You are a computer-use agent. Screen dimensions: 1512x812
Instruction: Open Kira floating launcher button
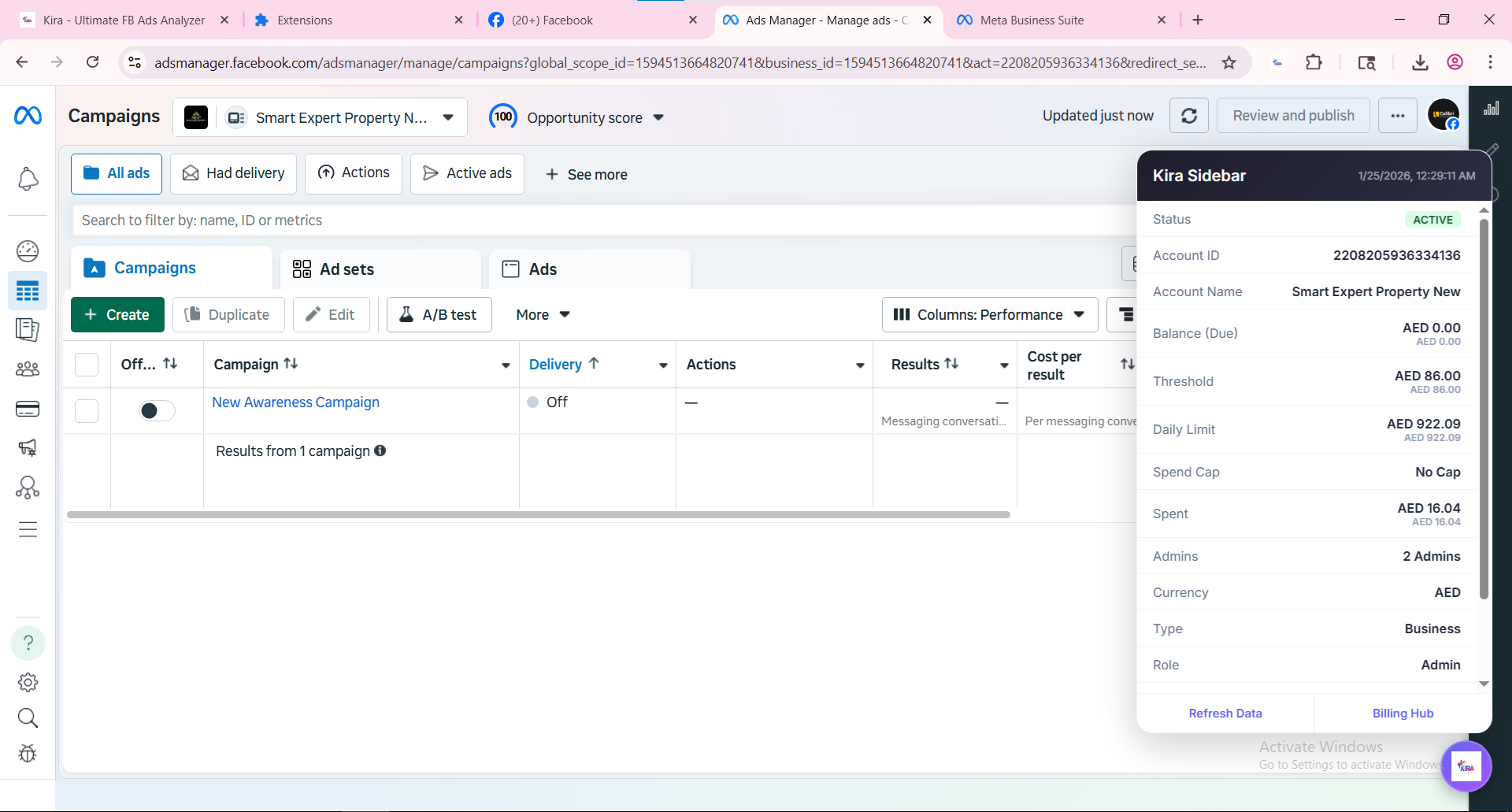[1466, 766]
